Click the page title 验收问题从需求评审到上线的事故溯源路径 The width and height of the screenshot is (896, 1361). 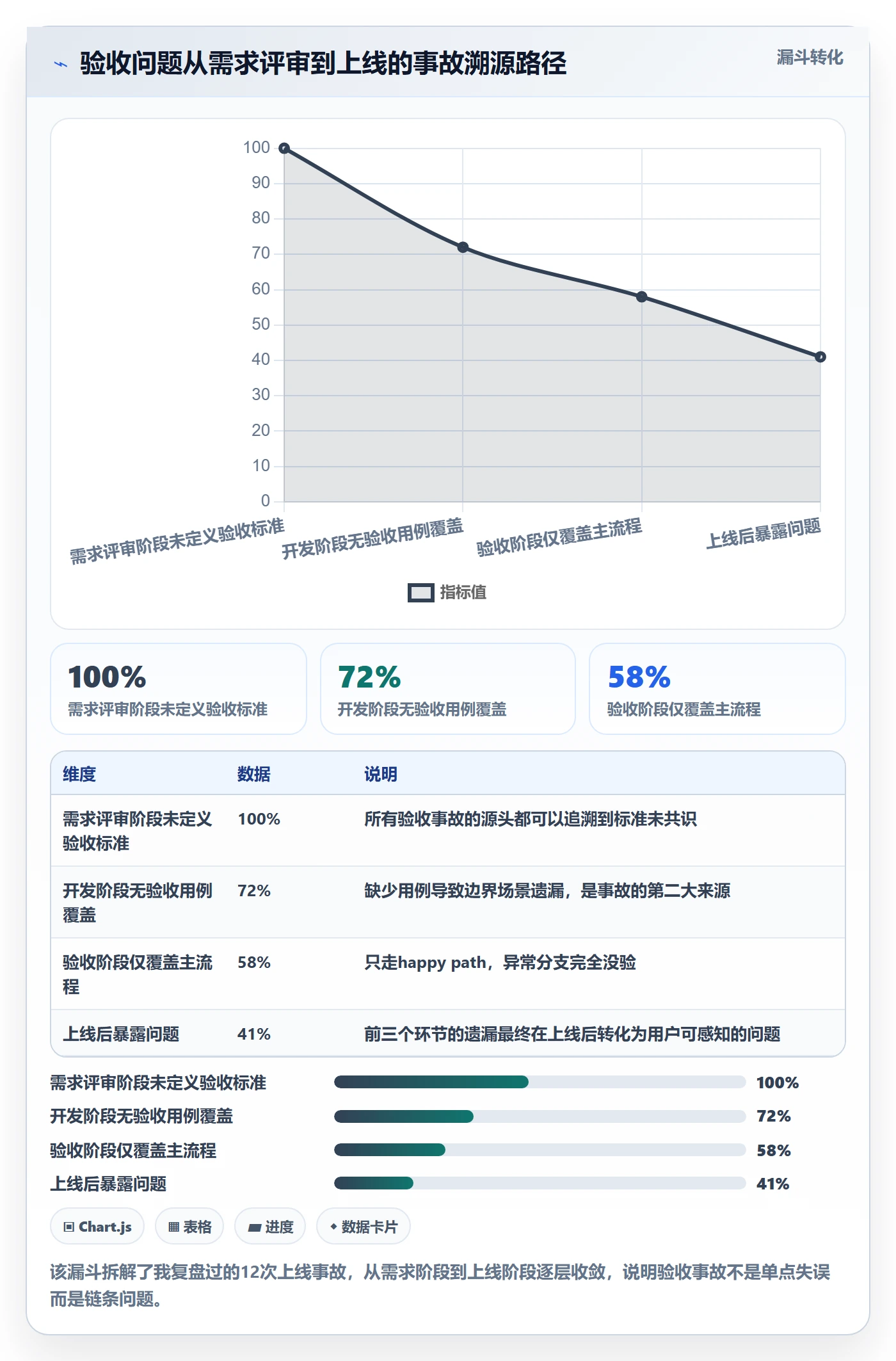point(323,63)
